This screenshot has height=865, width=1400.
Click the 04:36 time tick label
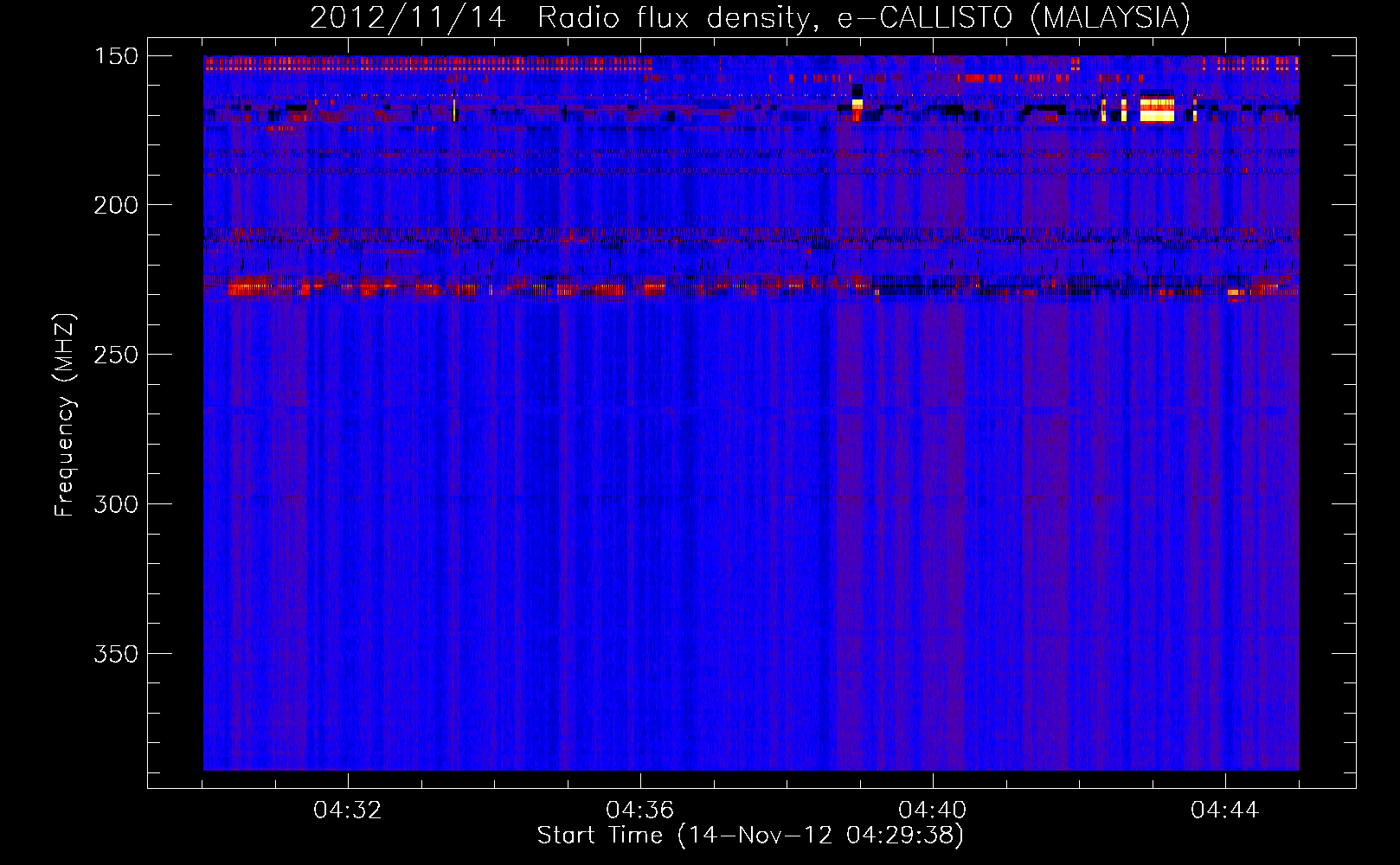click(x=640, y=811)
